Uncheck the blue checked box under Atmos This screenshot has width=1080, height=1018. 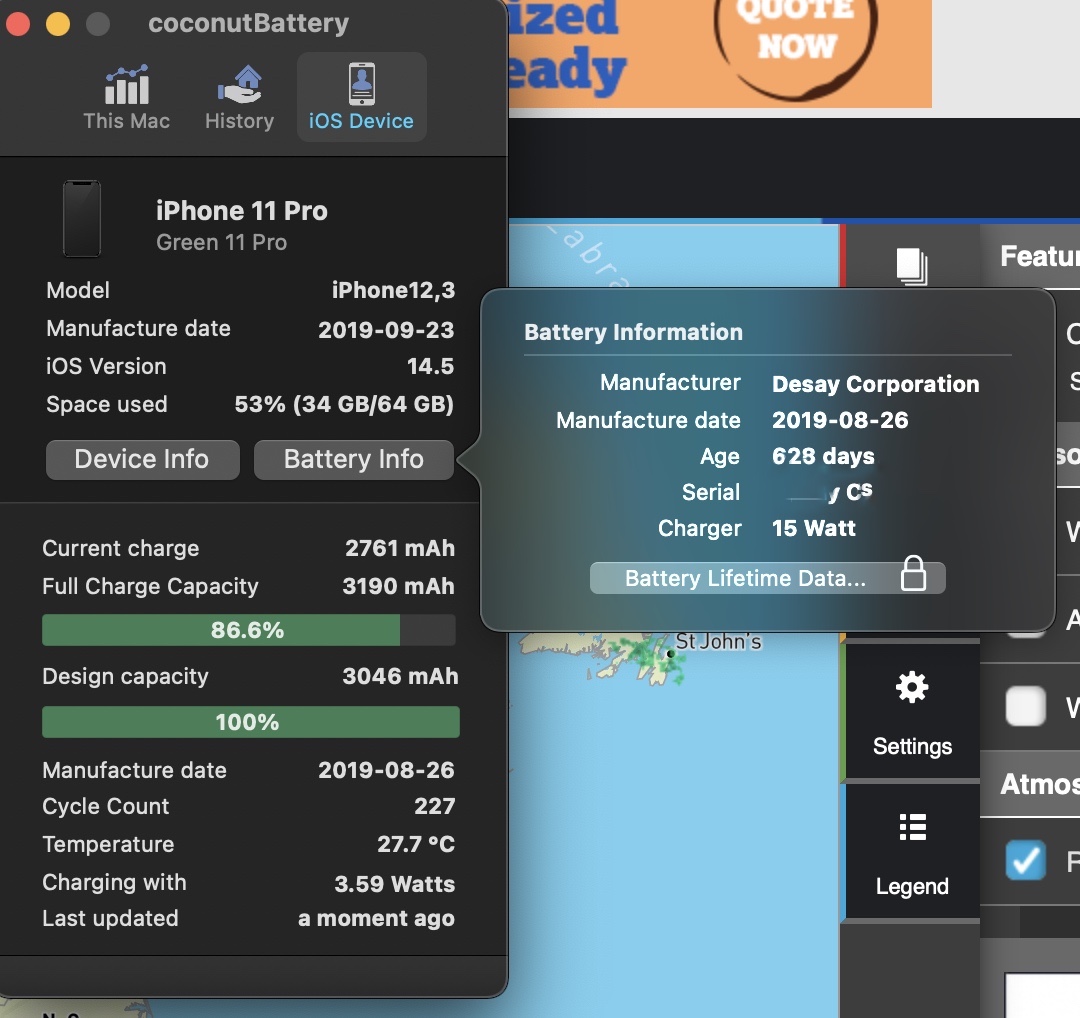1026,860
